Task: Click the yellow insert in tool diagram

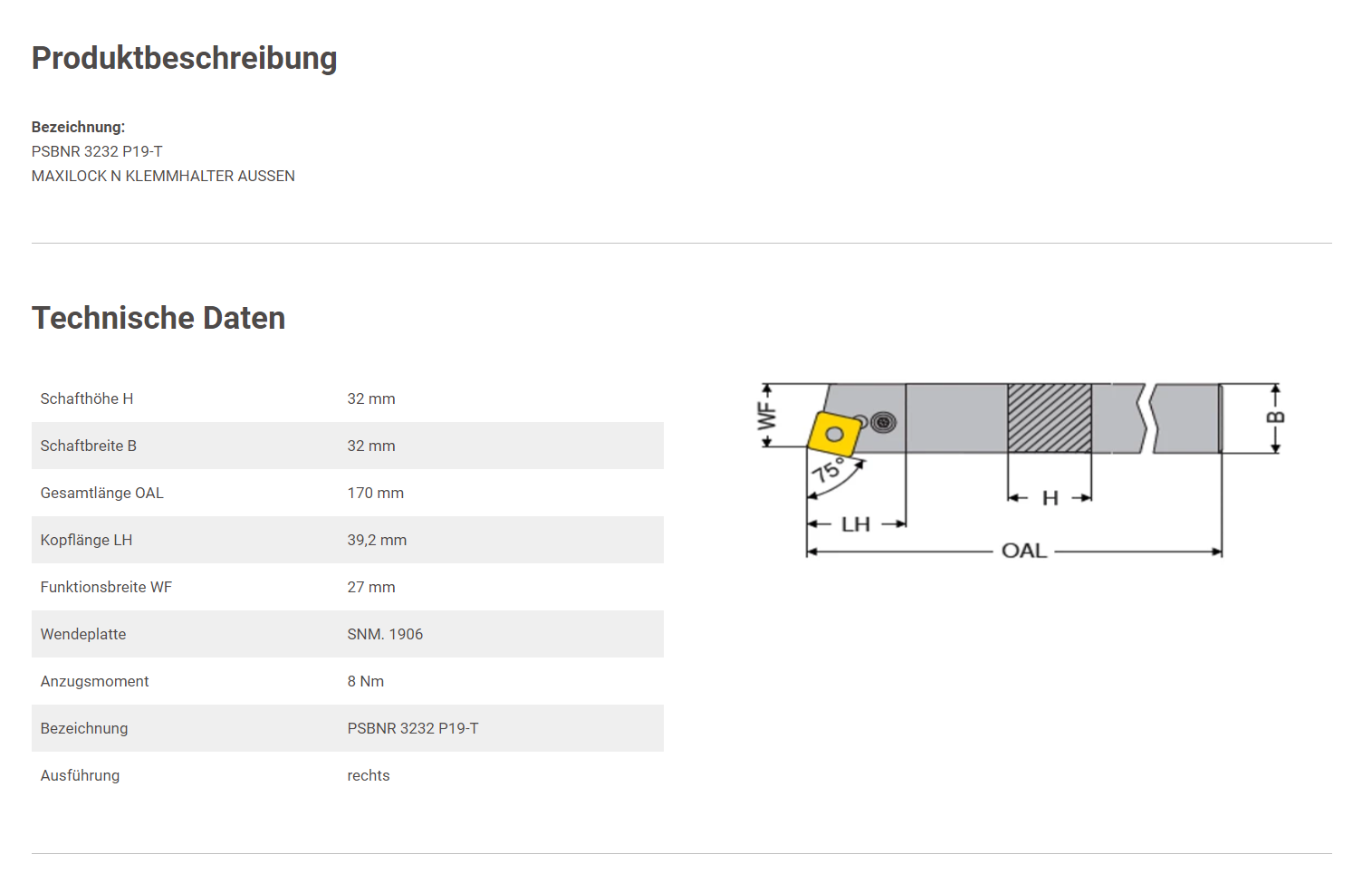Action: (834, 434)
